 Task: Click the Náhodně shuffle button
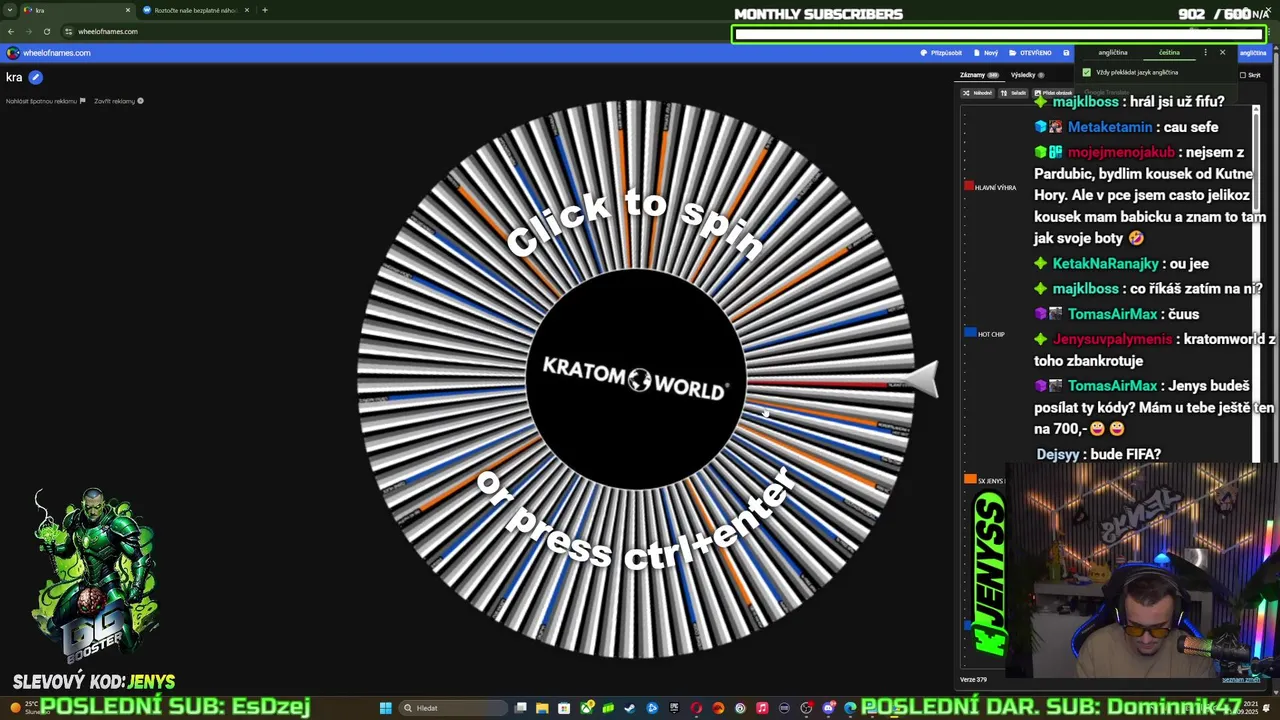977,93
